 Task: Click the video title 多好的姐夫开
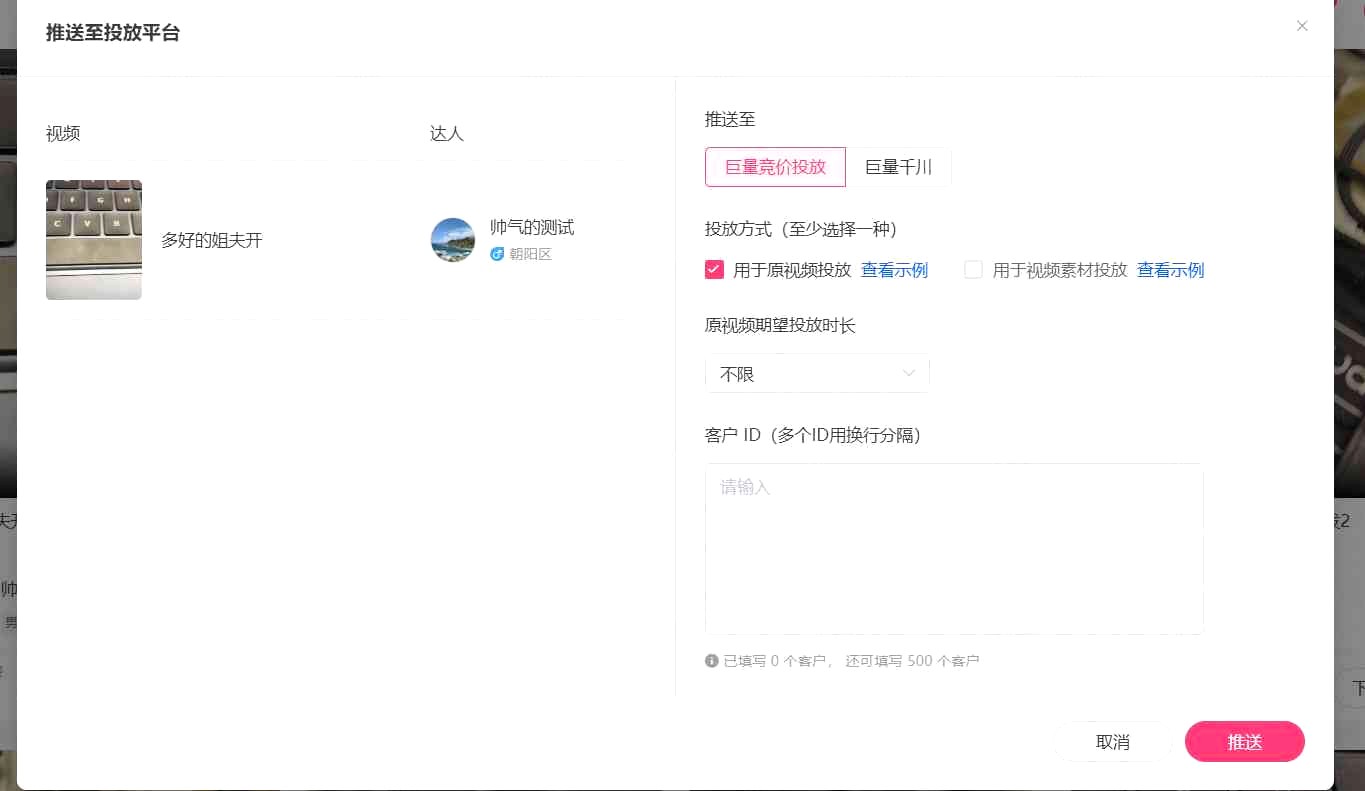click(212, 240)
